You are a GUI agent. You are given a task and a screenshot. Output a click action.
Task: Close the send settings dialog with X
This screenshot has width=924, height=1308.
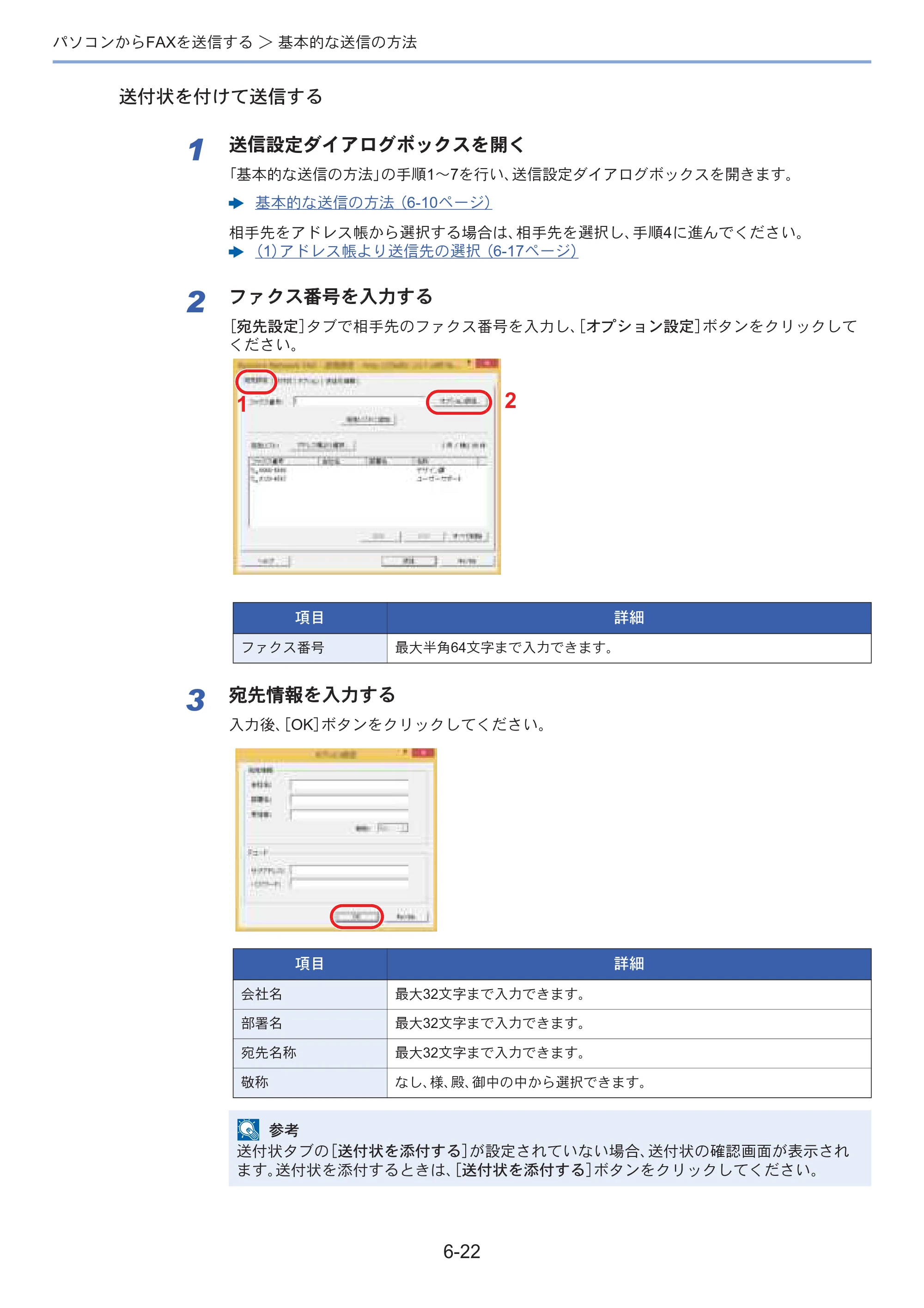[x=487, y=364]
